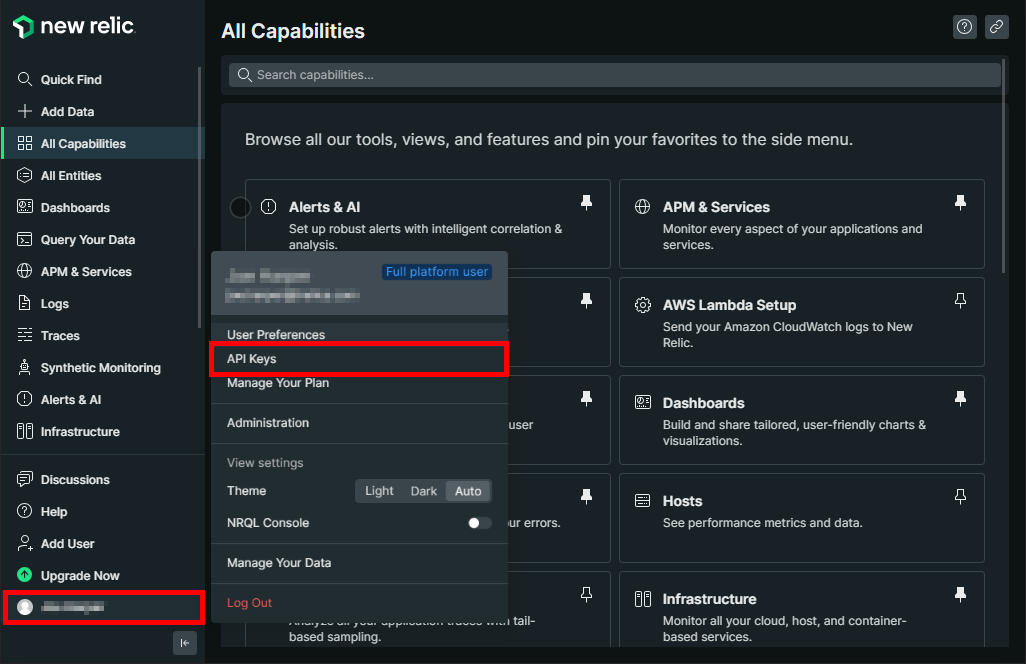Screen dimensions: 1026x664
Task: Open the APM & Services card title
Action: click(716, 207)
